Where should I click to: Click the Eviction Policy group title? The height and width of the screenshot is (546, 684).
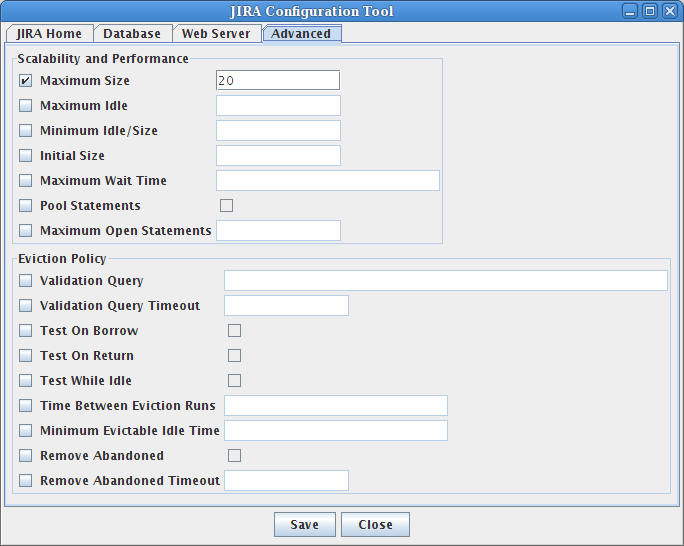(62, 259)
